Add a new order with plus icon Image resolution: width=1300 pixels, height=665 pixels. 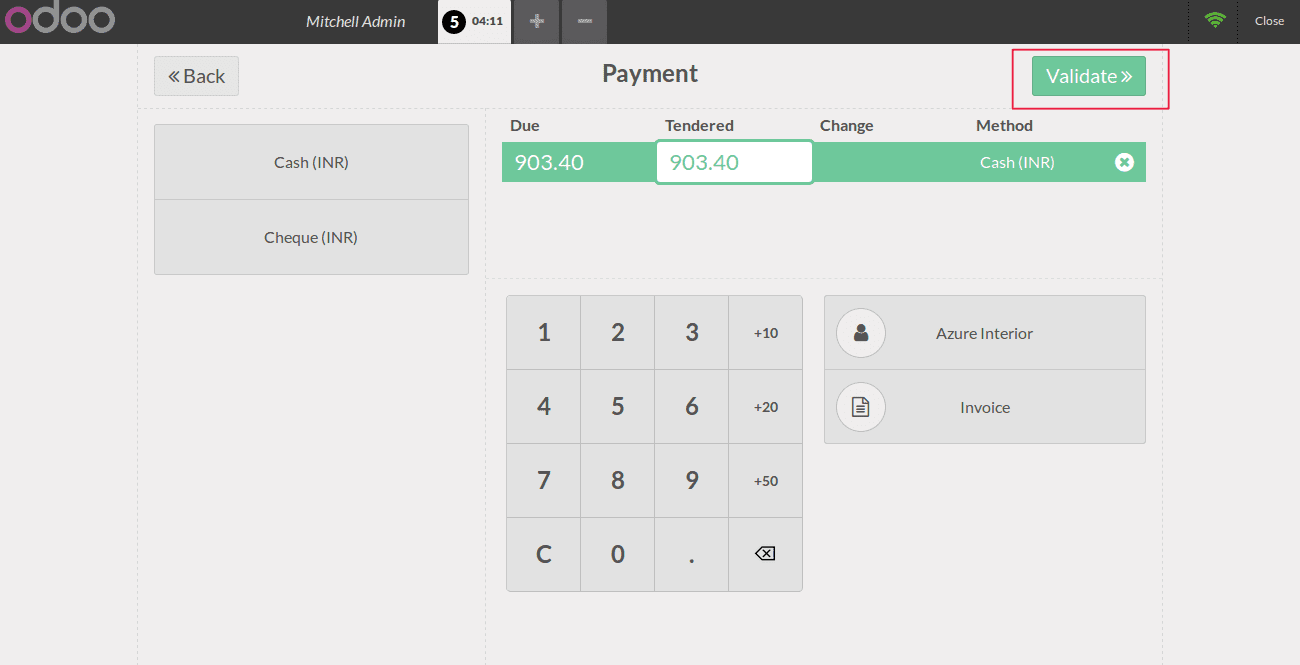(x=537, y=21)
